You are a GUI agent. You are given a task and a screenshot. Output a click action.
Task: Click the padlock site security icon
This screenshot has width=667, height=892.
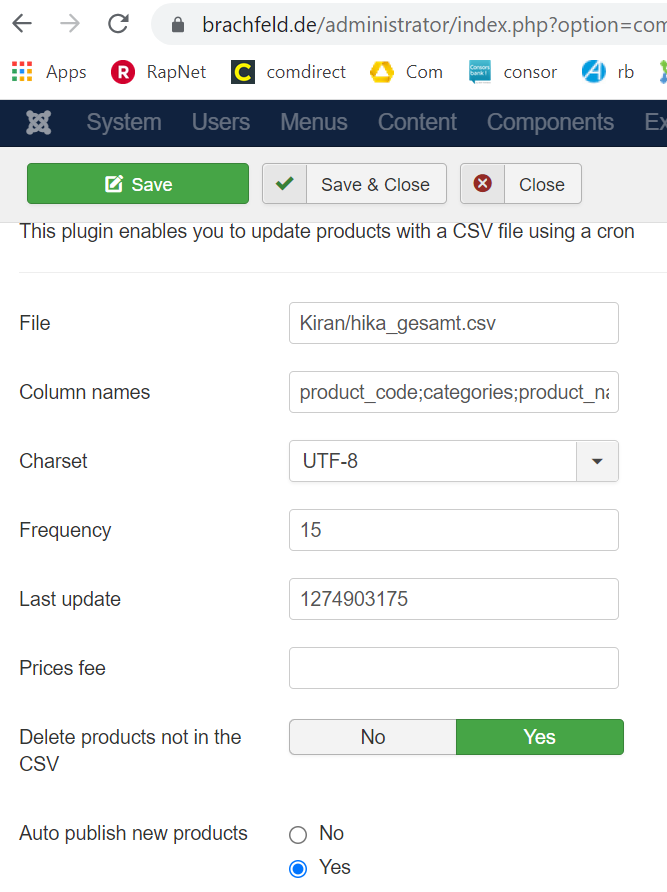[x=178, y=24]
